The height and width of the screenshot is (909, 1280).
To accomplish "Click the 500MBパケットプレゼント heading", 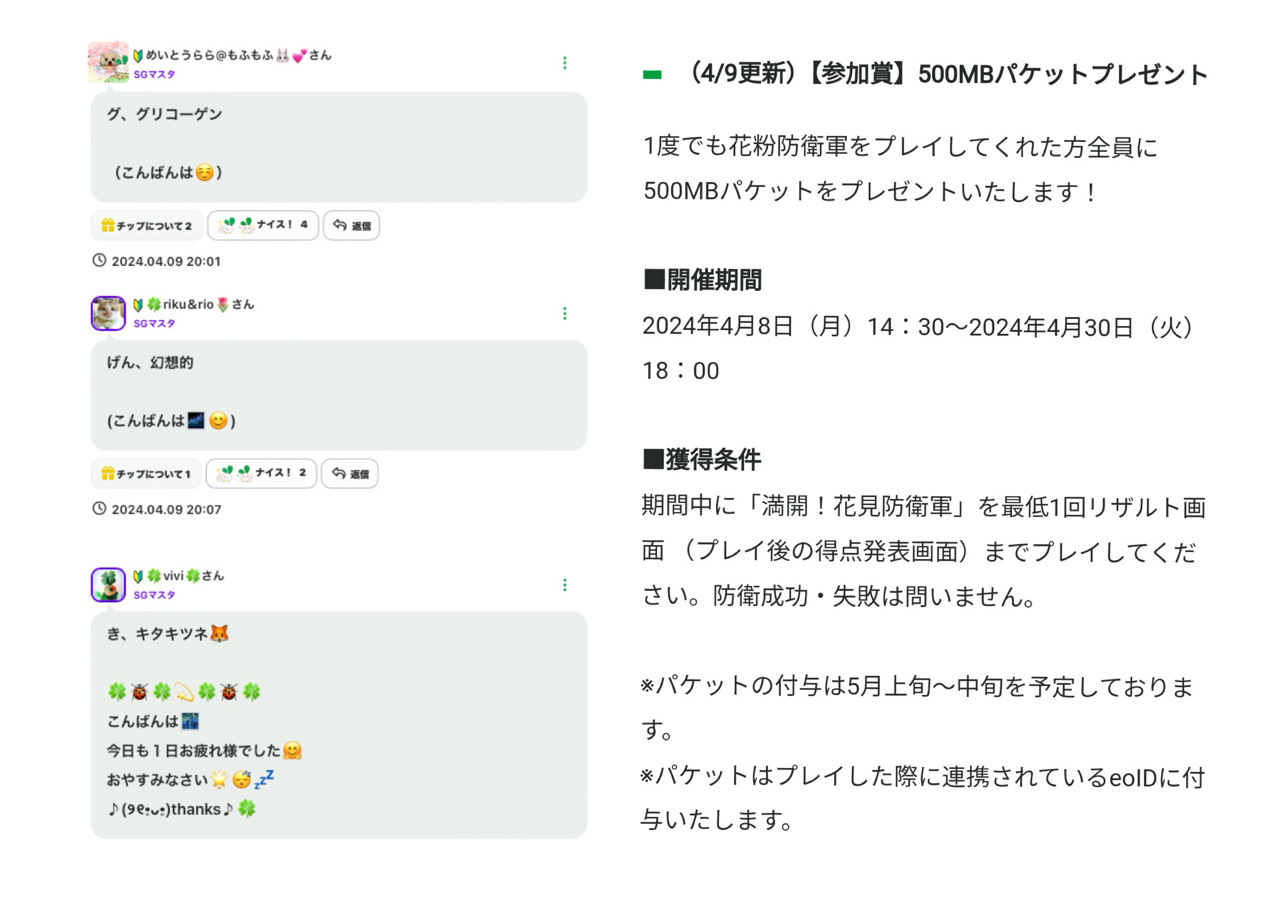I will click(946, 75).
